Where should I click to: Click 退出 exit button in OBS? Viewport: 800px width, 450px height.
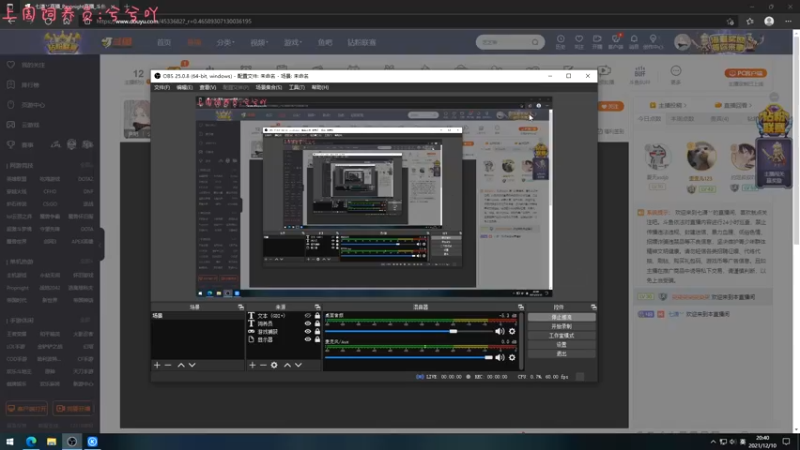pos(561,354)
